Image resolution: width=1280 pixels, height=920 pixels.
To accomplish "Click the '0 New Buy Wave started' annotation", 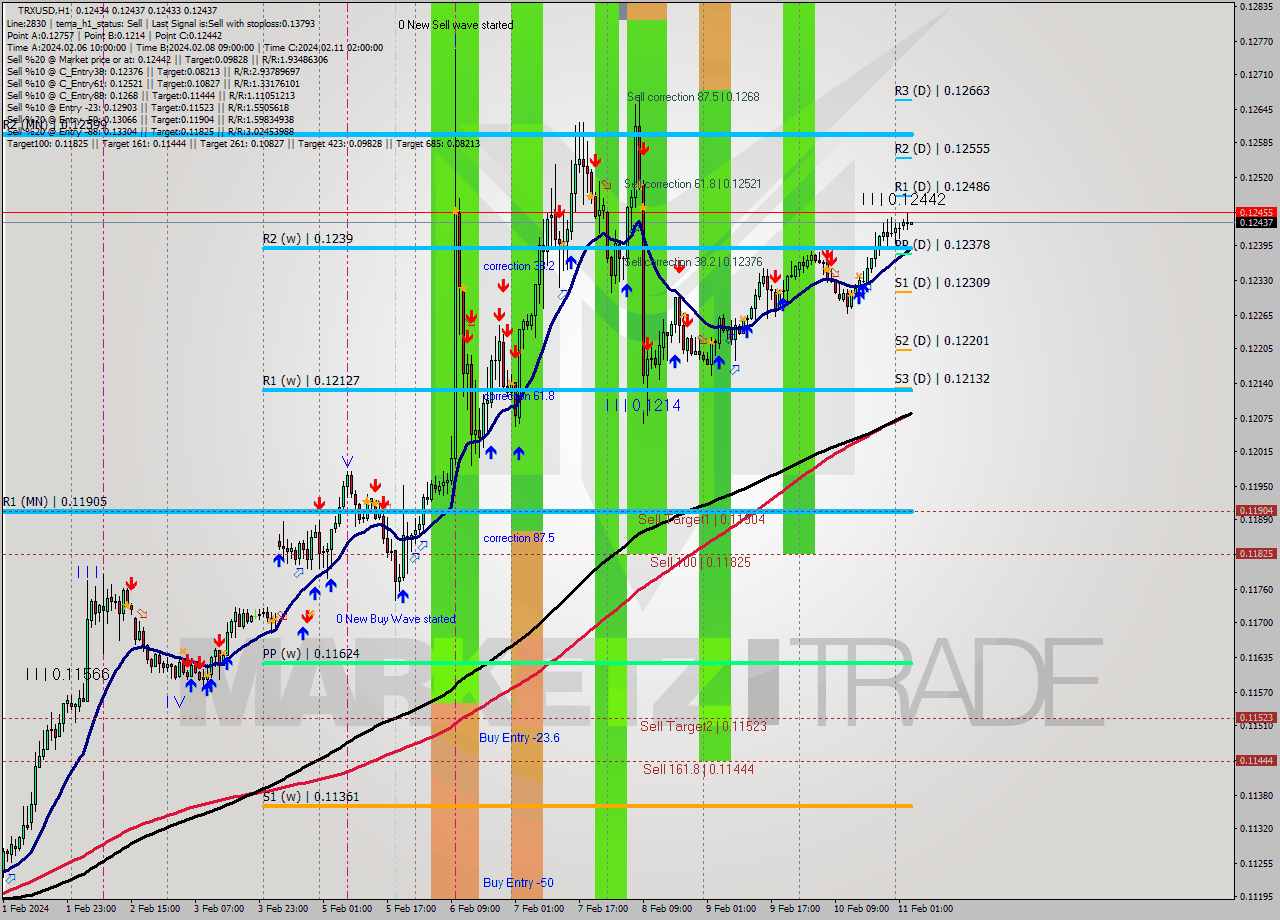I will coord(396,619).
